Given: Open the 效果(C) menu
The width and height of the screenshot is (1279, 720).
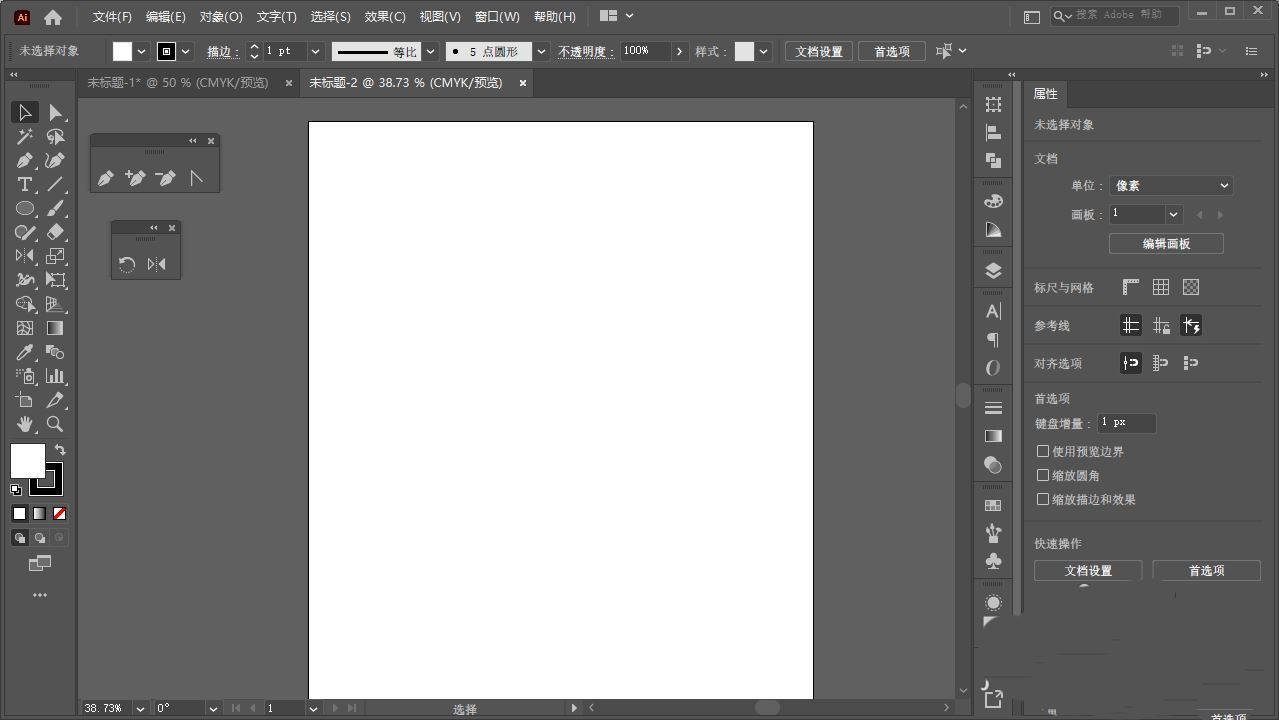Looking at the screenshot, I should [385, 17].
